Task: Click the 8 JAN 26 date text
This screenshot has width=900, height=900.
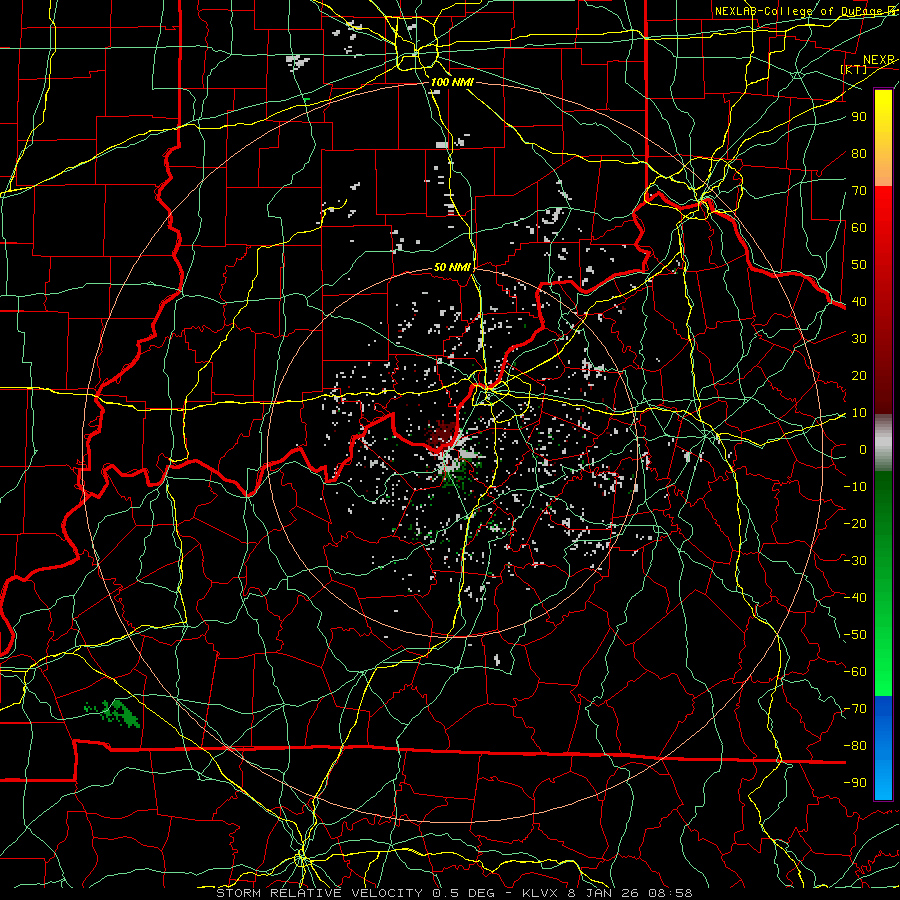Action: pos(603,893)
